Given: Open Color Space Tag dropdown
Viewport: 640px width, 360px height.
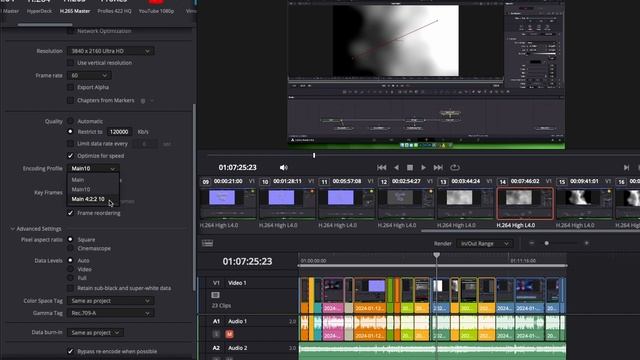Looking at the screenshot, I should point(110,301).
